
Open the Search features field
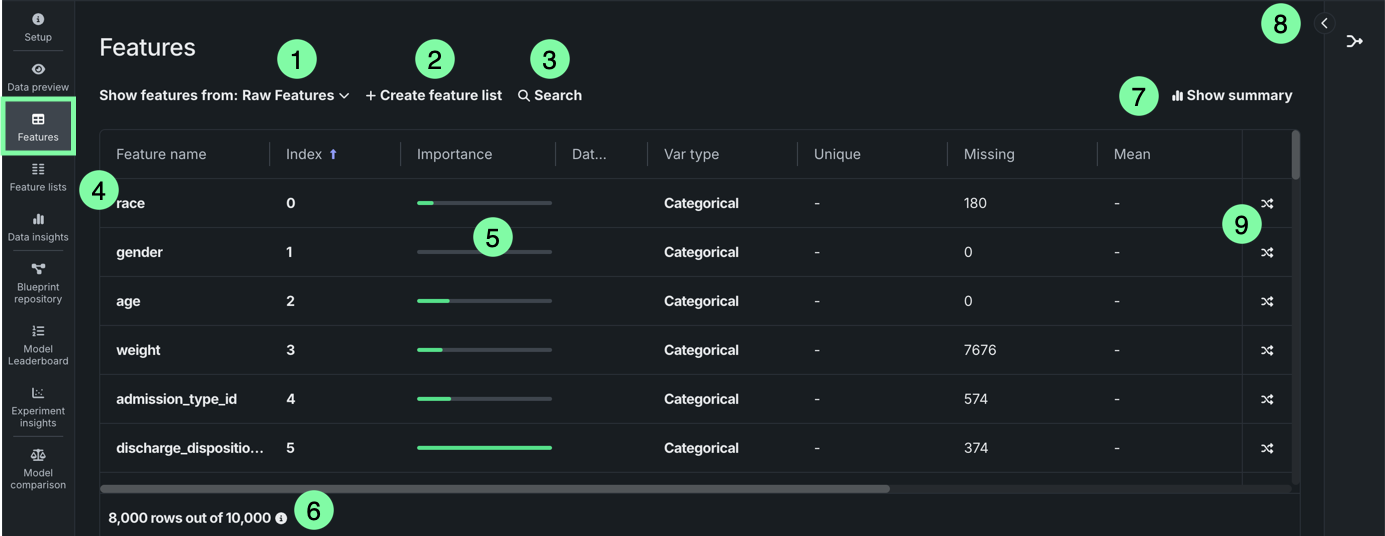pos(550,96)
